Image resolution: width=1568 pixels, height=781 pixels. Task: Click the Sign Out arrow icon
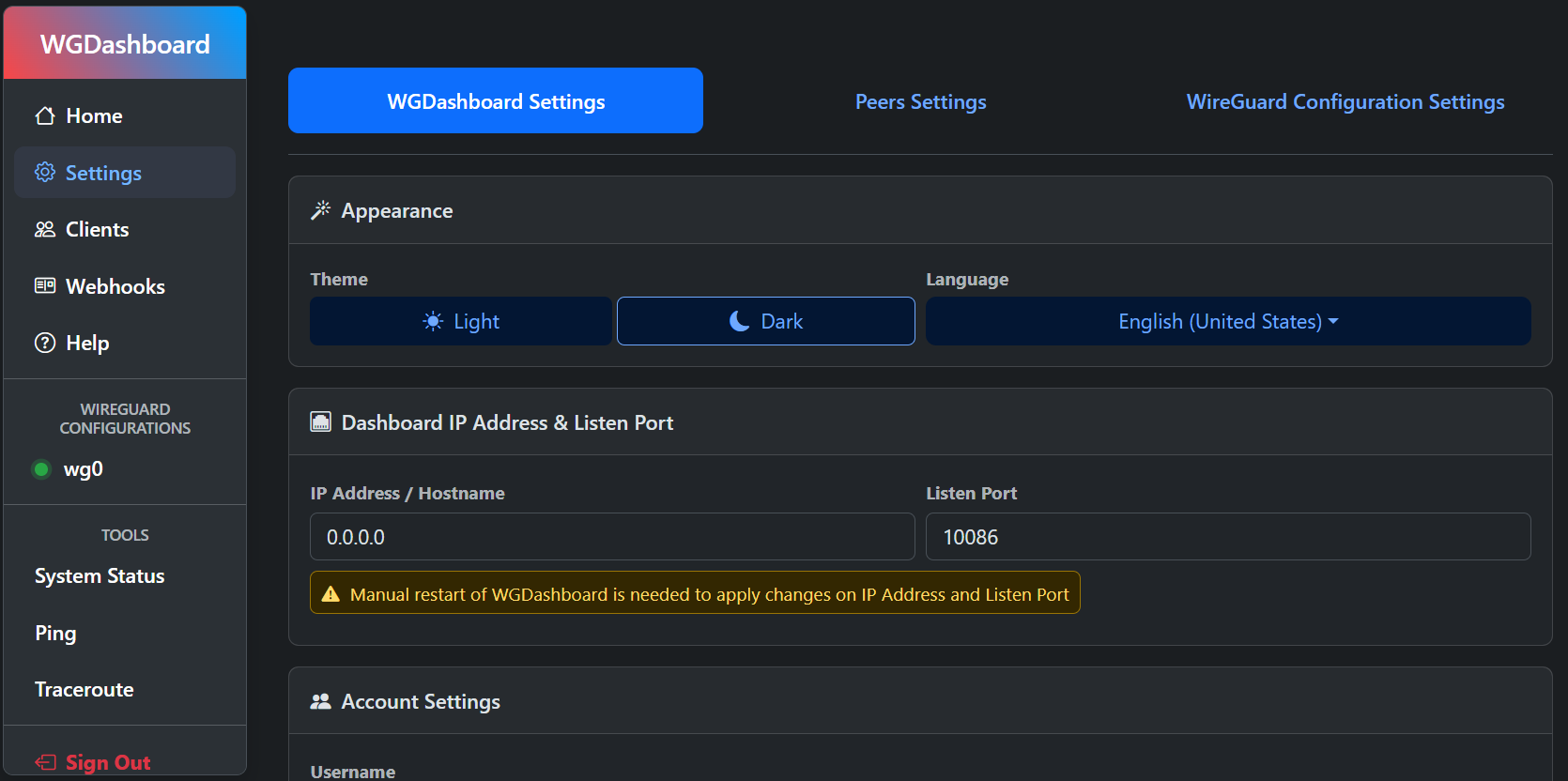coord(44,762)
